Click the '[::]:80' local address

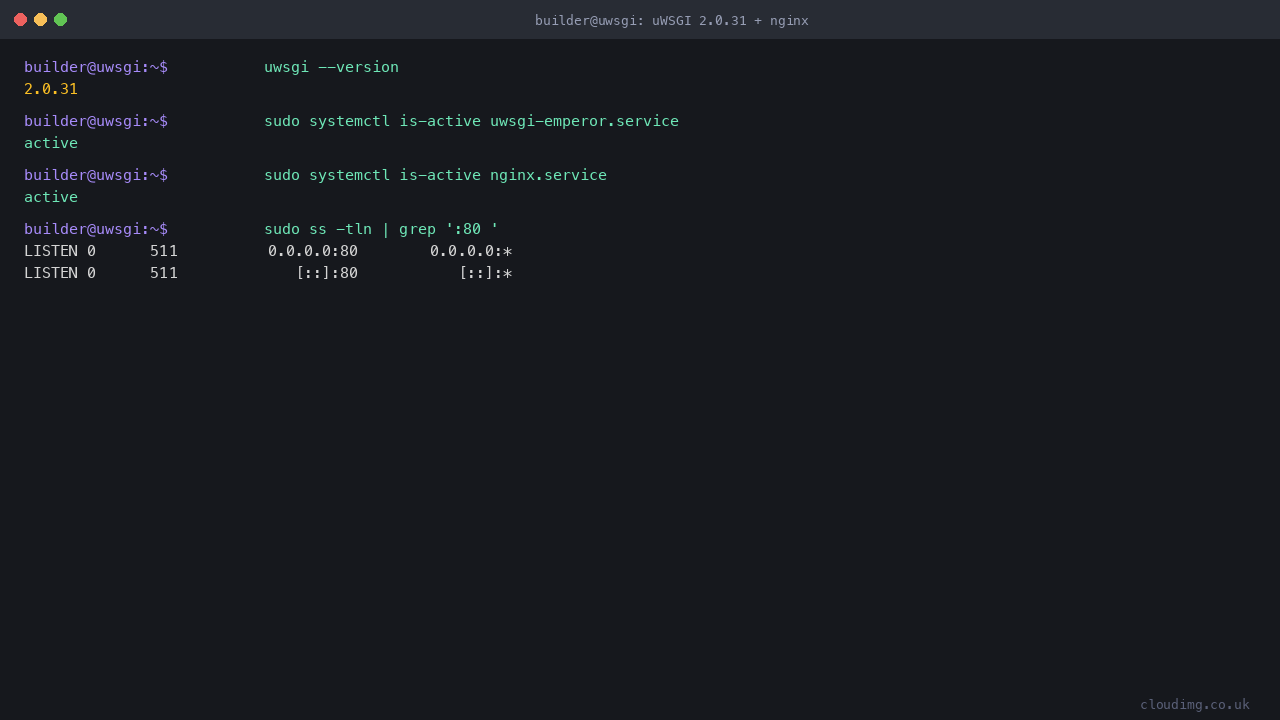[327, 273]
